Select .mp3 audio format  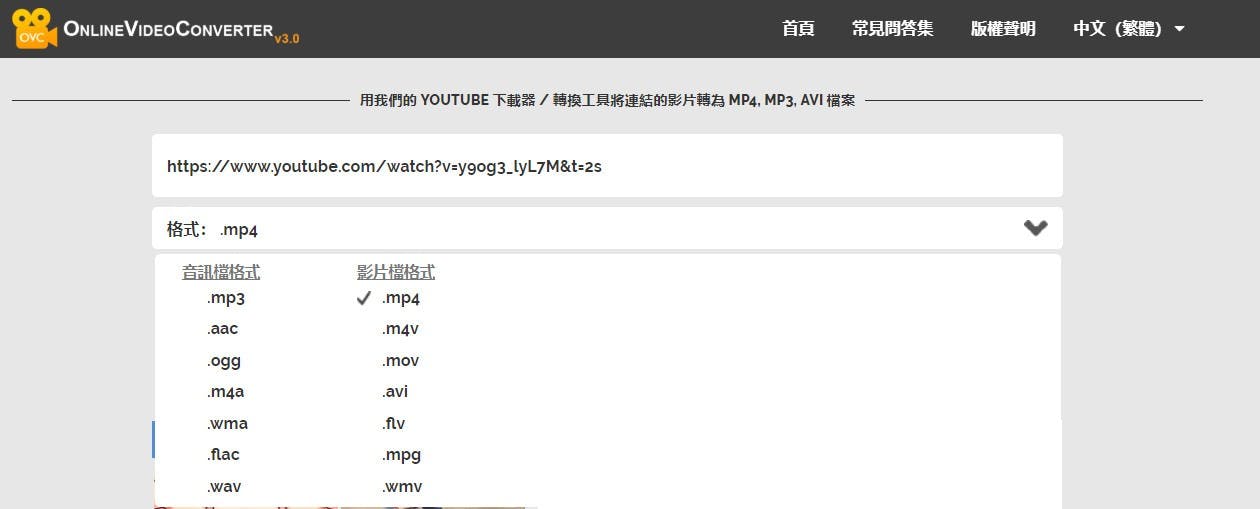(x=226, y=298)
